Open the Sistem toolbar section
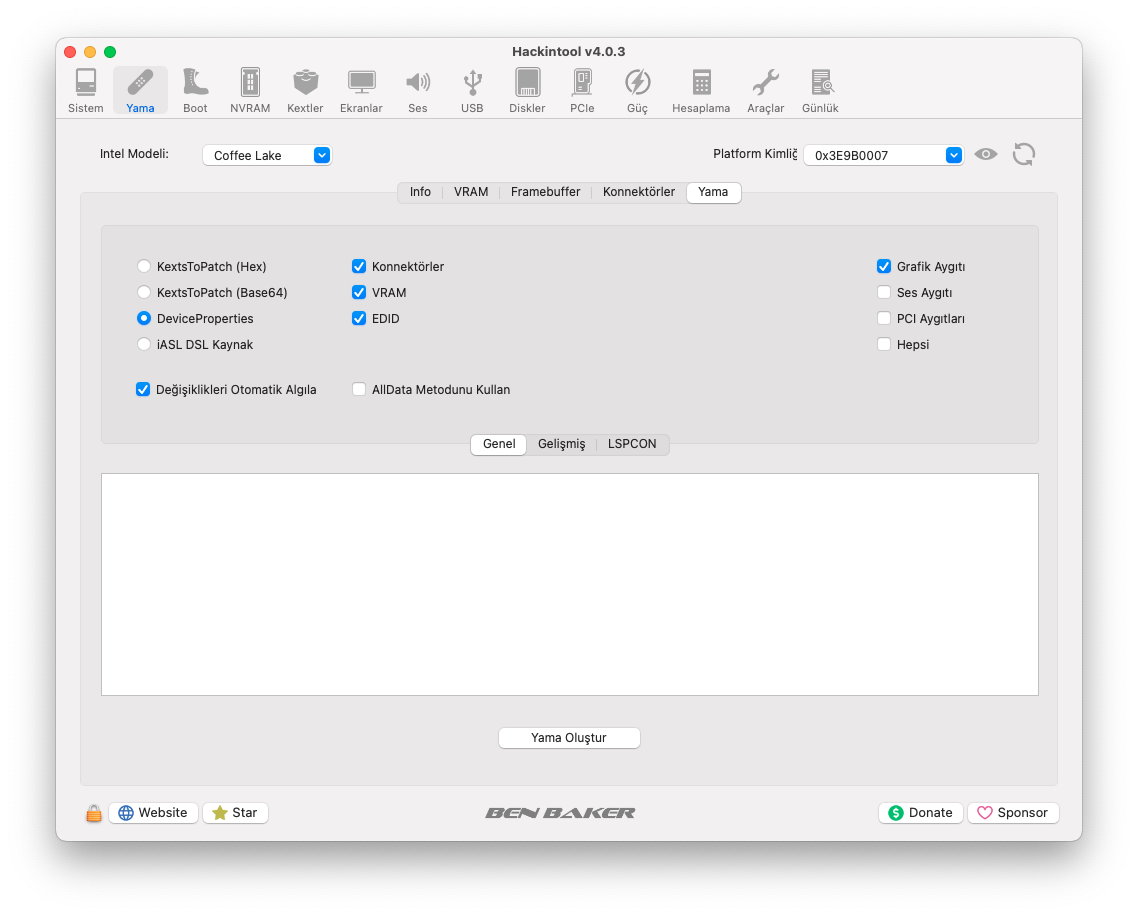 click(x=86, y=90)
